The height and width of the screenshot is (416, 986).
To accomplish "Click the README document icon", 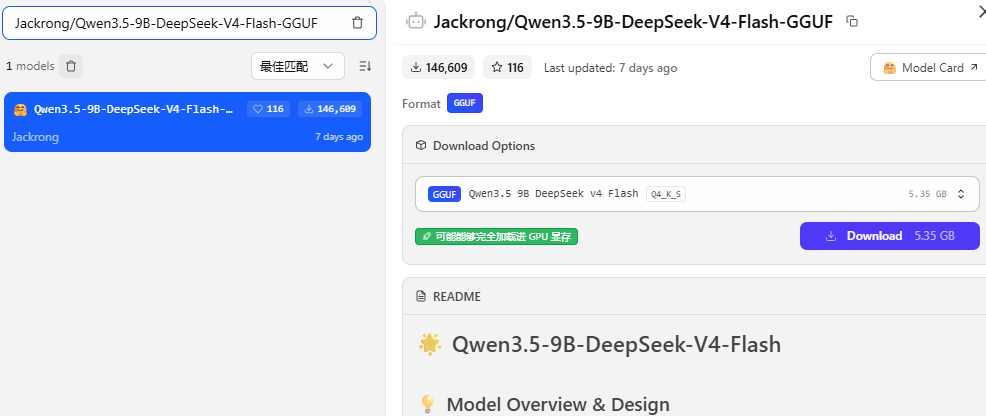I will click(x=421, y=296).
